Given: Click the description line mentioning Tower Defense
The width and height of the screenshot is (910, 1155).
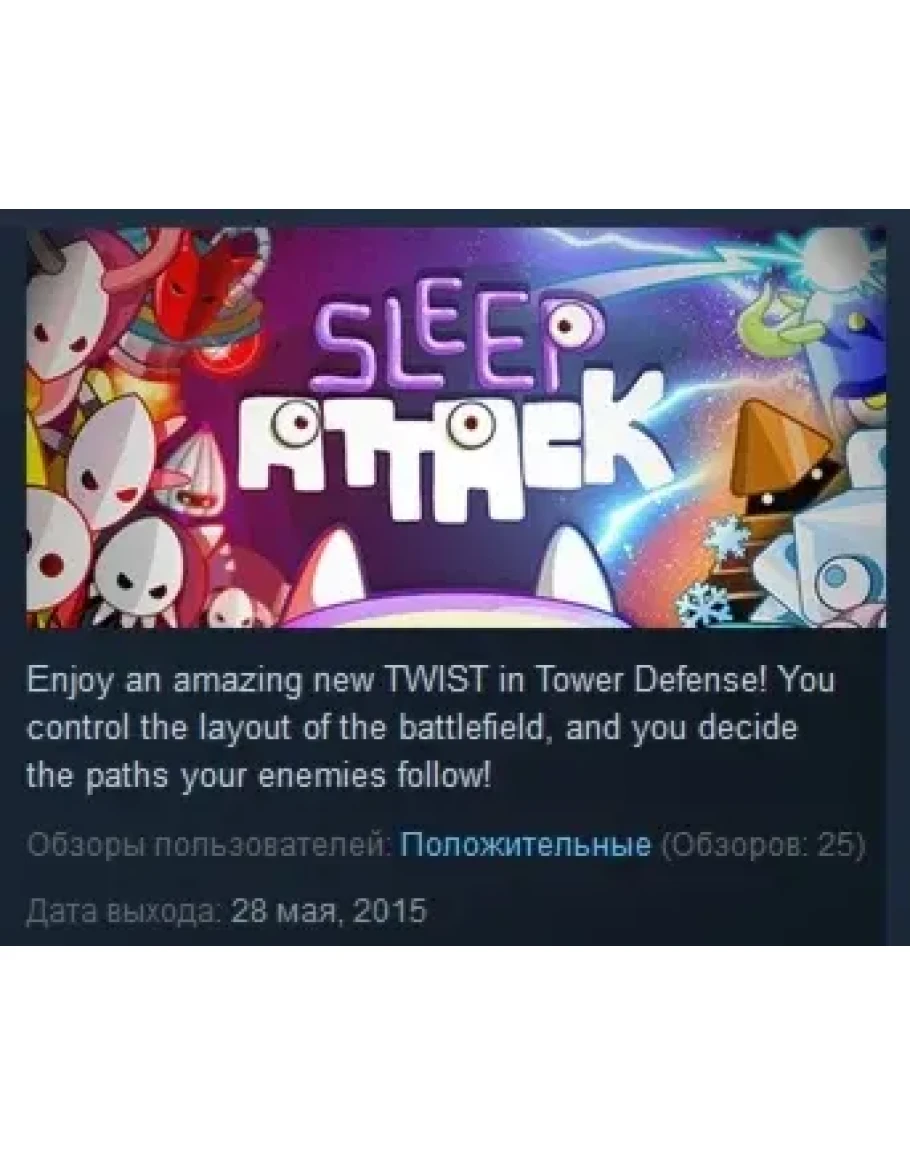Looking at the screenshot, I should click(431, 680).
